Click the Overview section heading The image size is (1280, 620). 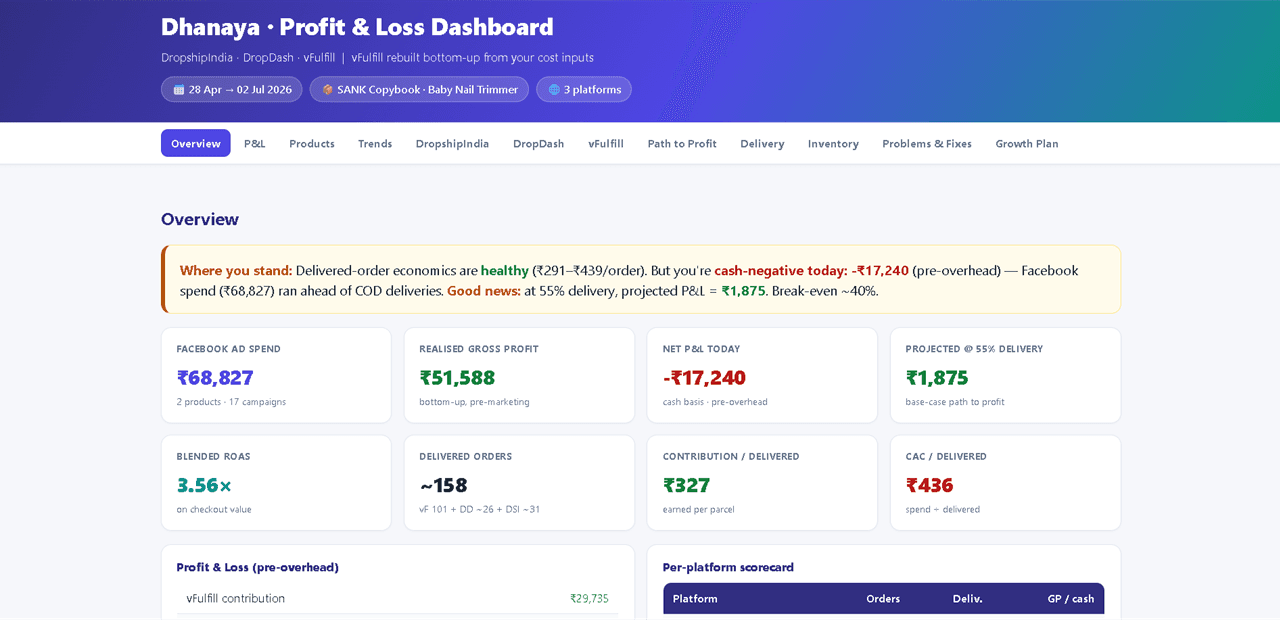[200, 219]
